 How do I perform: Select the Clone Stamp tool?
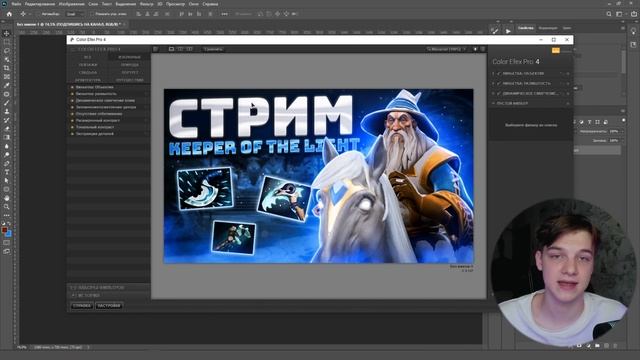(7, 111)
